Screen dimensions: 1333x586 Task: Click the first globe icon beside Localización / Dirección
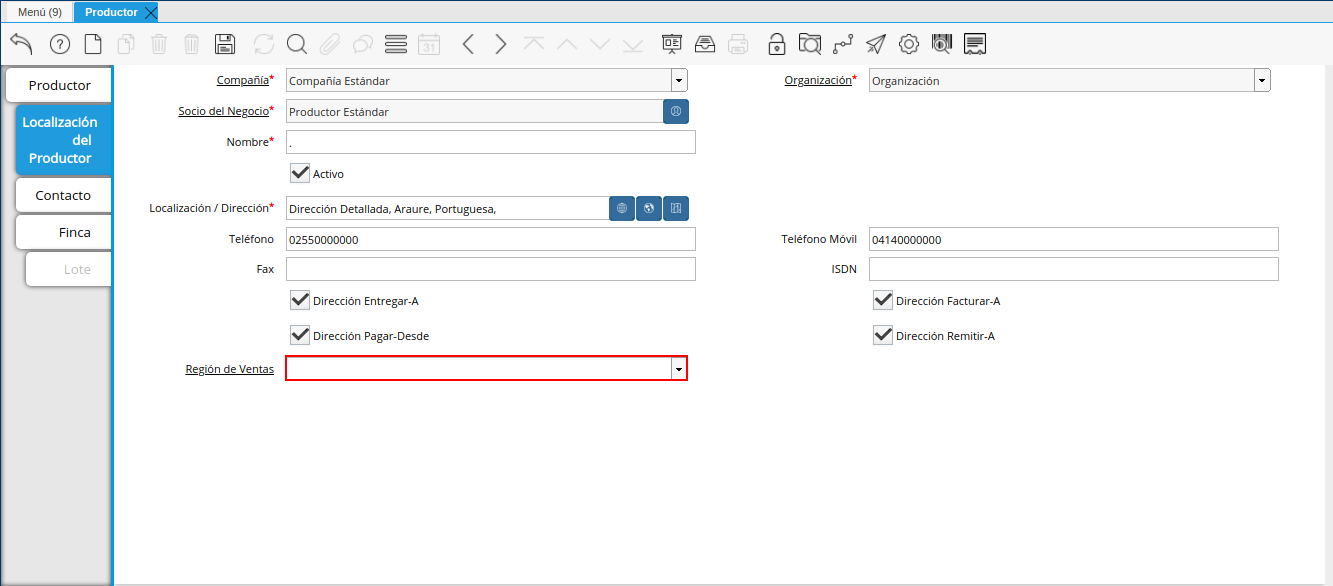pyautogui.click(x=622, y=208)
